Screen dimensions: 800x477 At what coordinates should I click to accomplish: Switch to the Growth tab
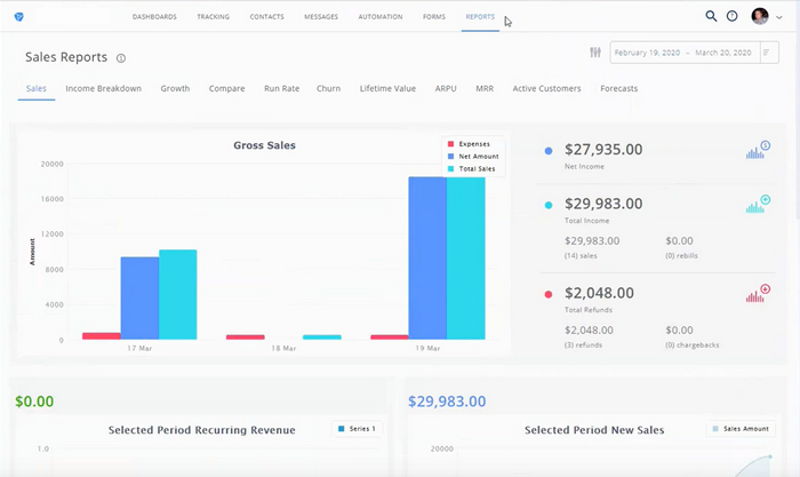[x=175, y=88]
